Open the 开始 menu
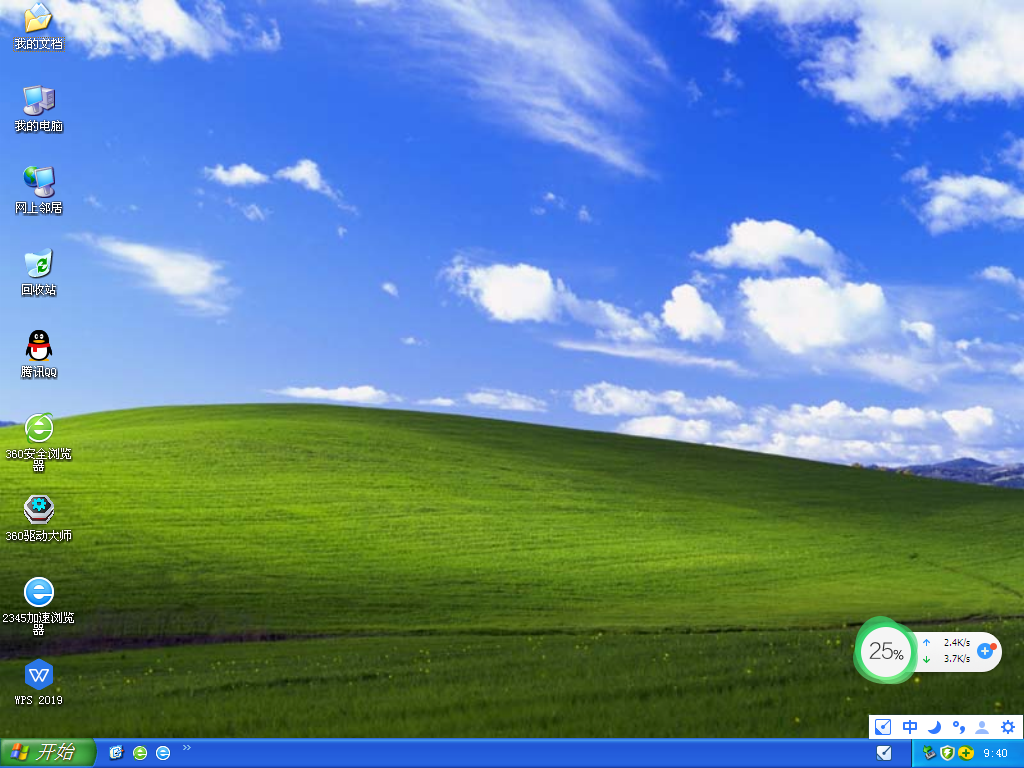This screenshot has width=1024, height=768. [45, 752]
